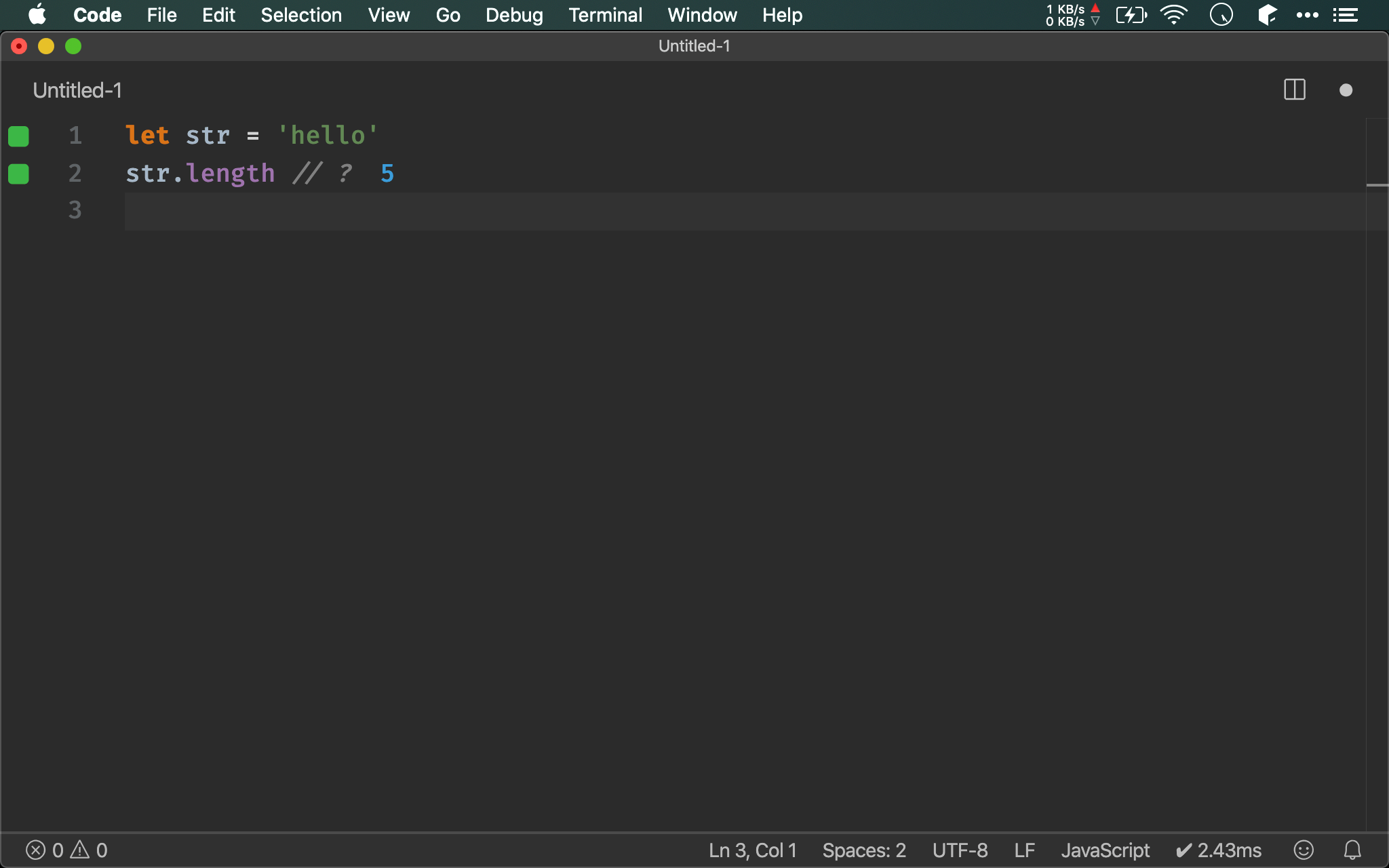Viewport: 1389px width, 868px height.
Task: Click the errors count icon in the status bar
Action: click(x=36, y=850)
